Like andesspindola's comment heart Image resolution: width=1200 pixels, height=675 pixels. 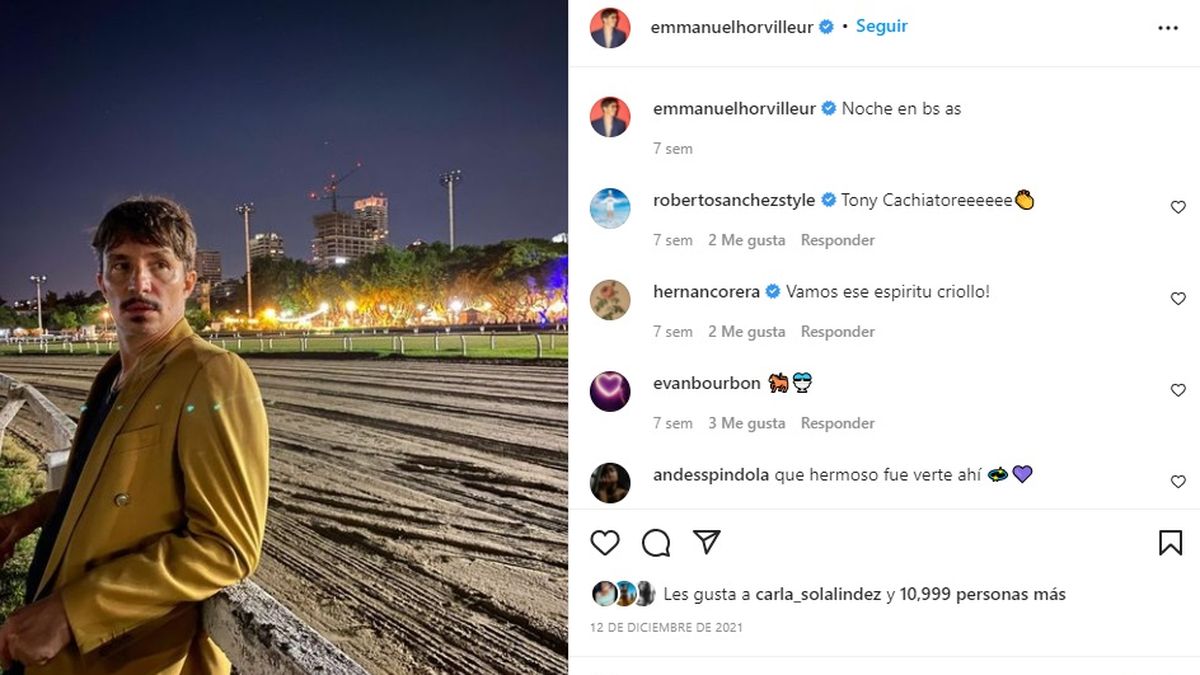tap(1178, 482)
